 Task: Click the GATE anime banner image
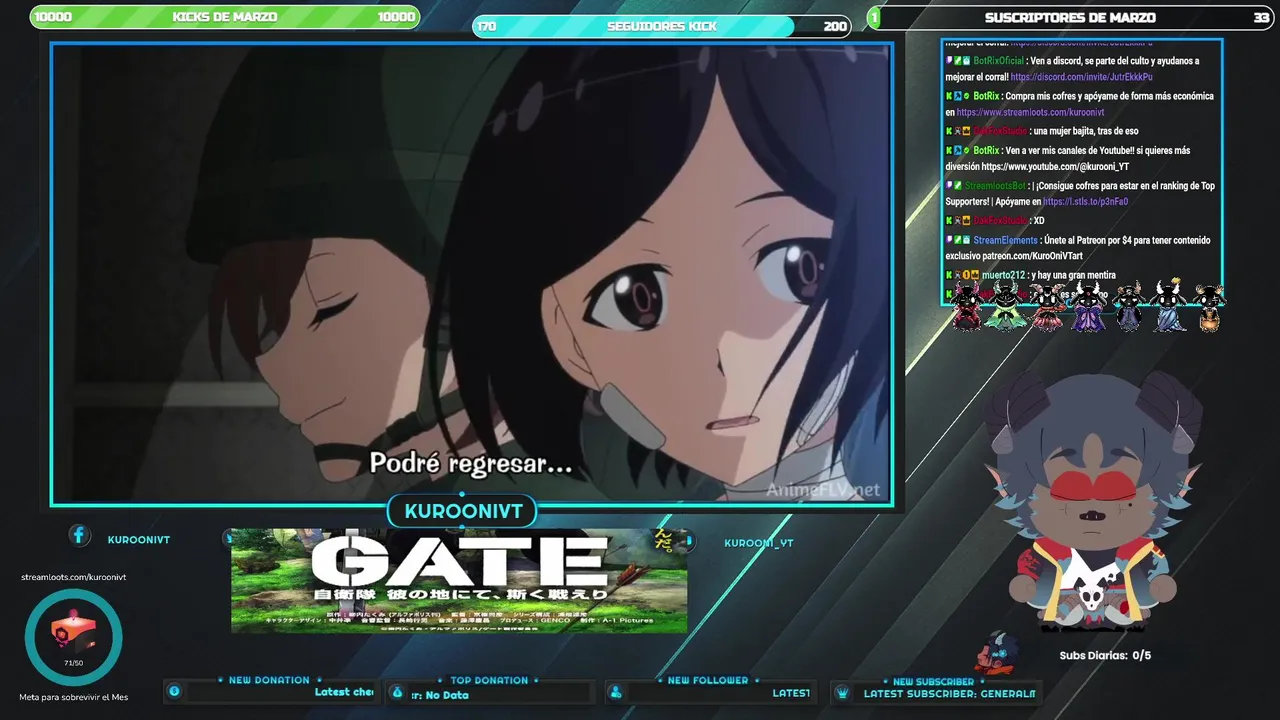point(459,581)
